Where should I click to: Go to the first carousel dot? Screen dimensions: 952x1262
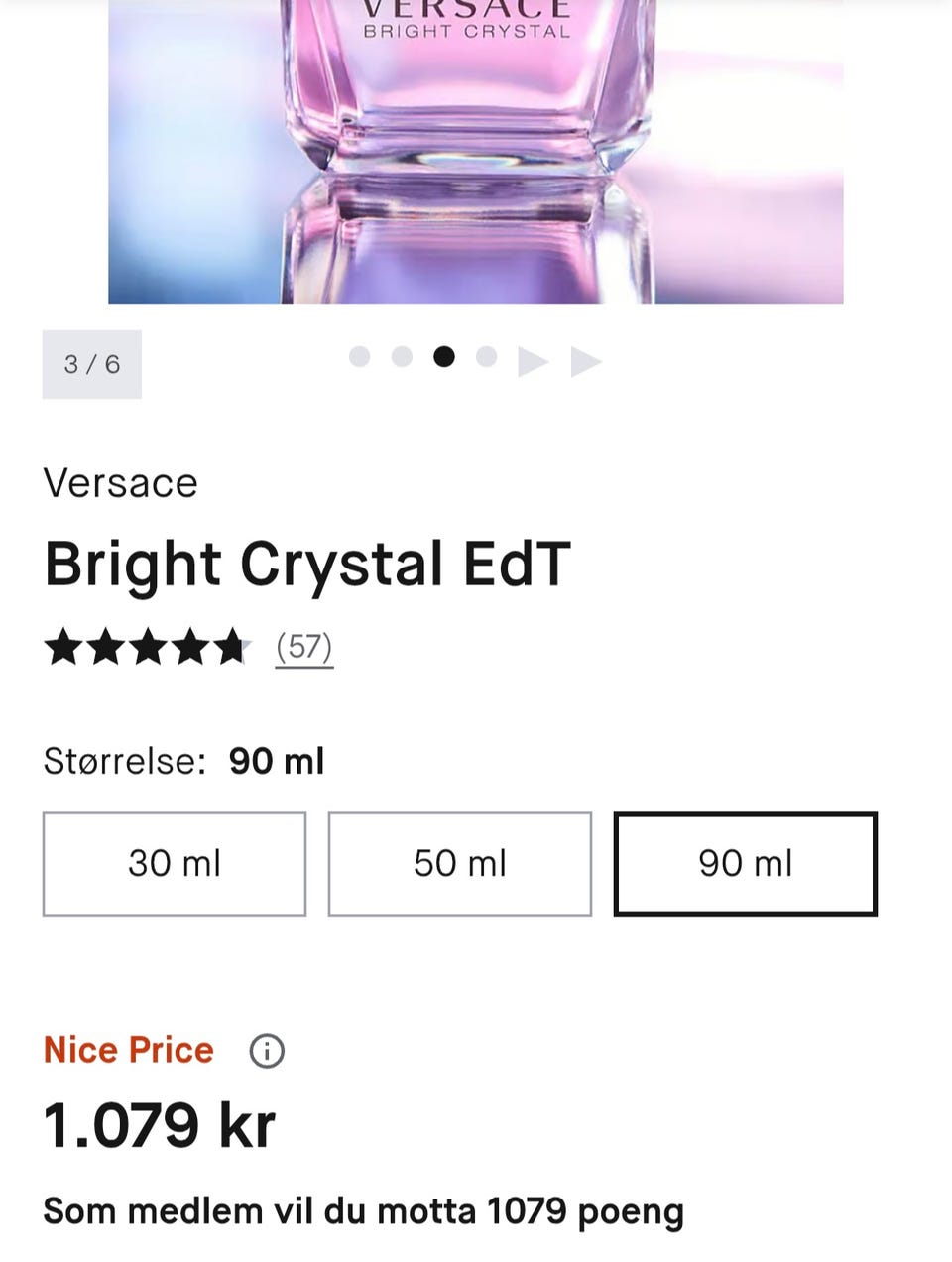(x=360, y=356)
